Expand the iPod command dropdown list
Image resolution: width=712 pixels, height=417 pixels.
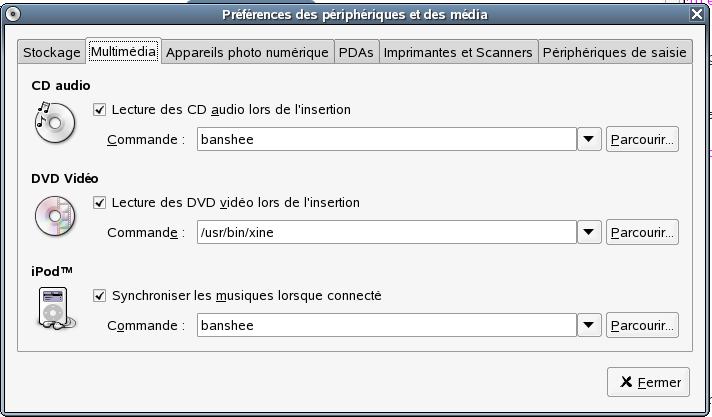tap(589, 325)
